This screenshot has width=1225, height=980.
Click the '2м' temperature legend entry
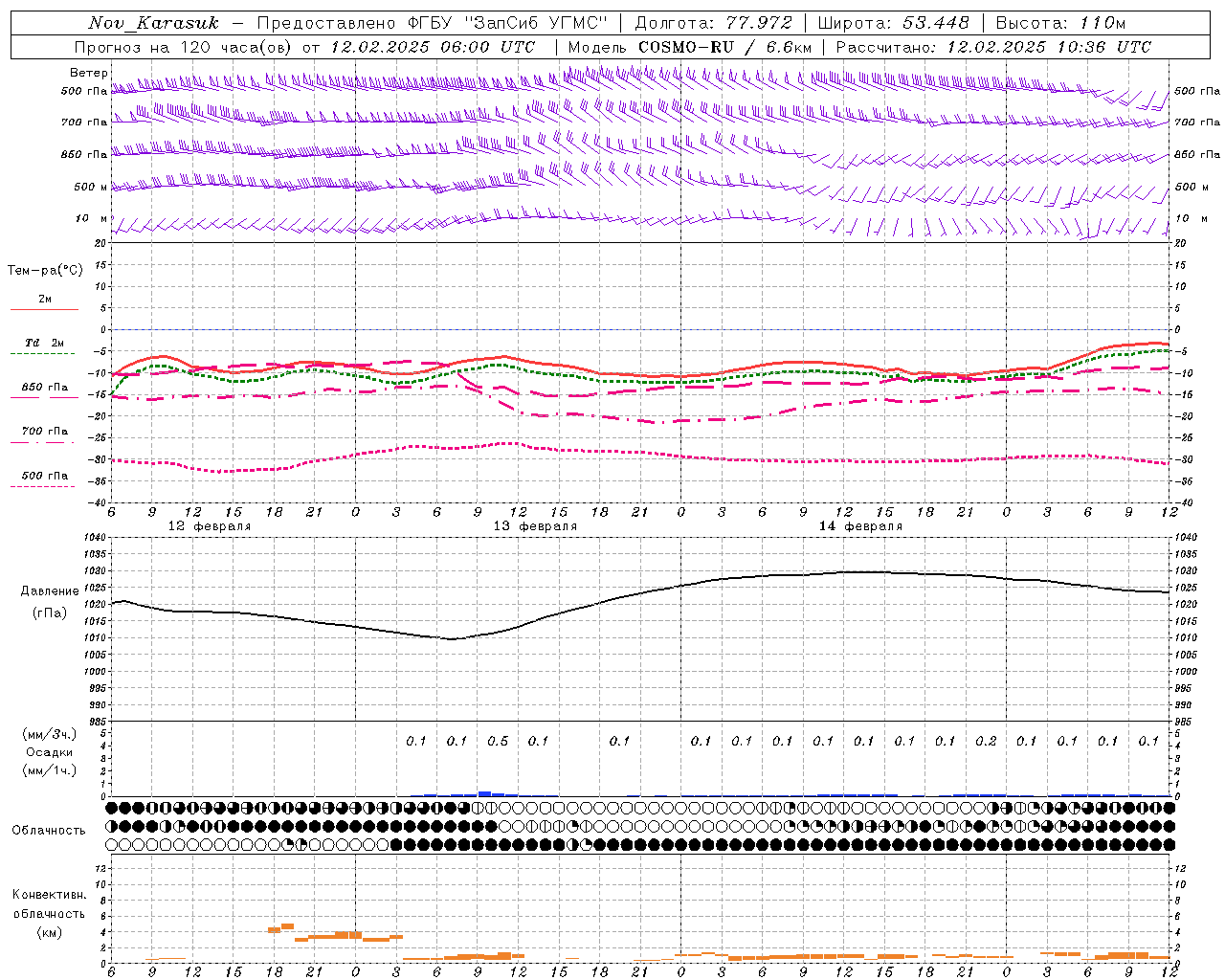[45, 300]
